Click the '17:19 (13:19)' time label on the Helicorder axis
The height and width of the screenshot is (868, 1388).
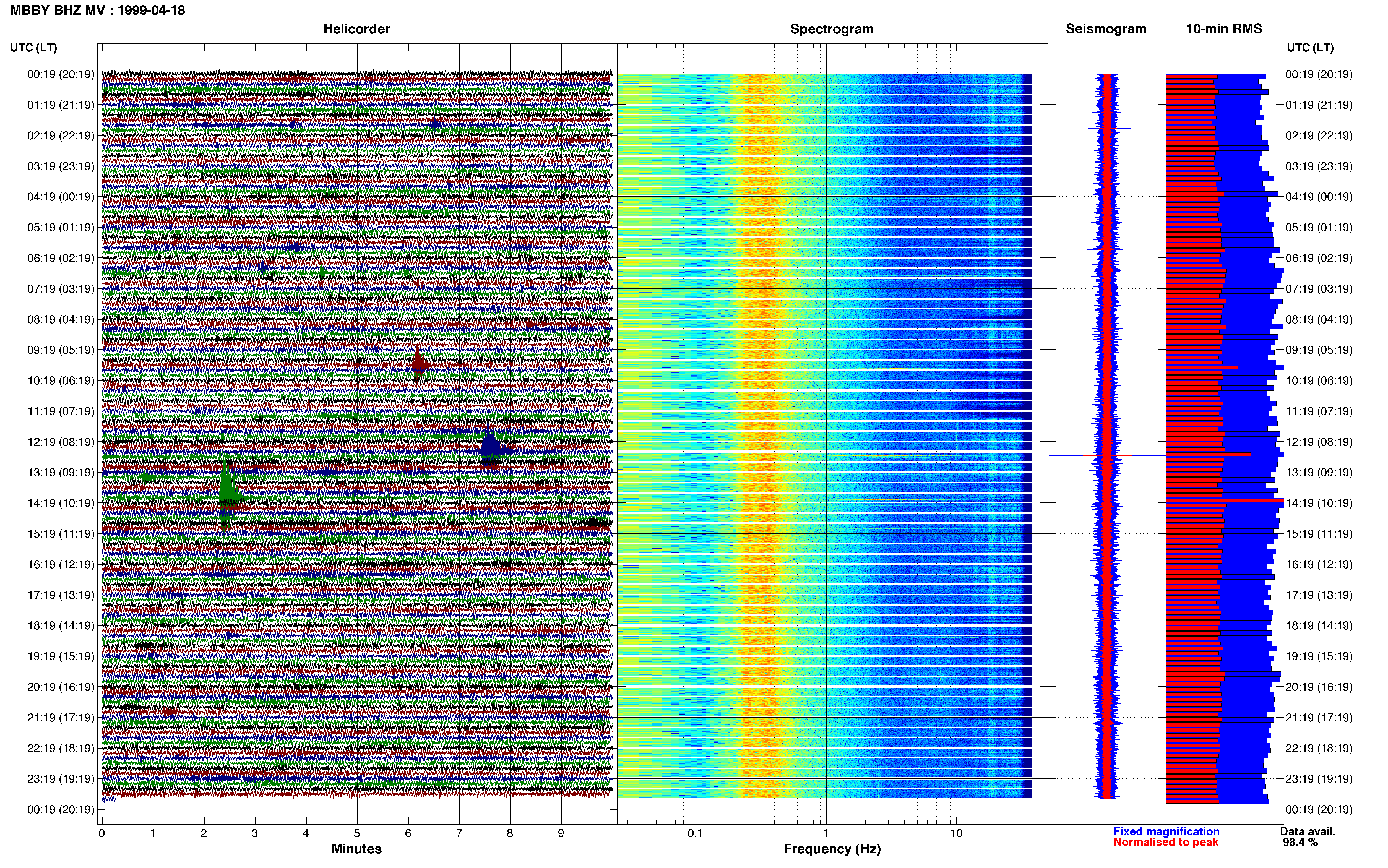[61, 595]
